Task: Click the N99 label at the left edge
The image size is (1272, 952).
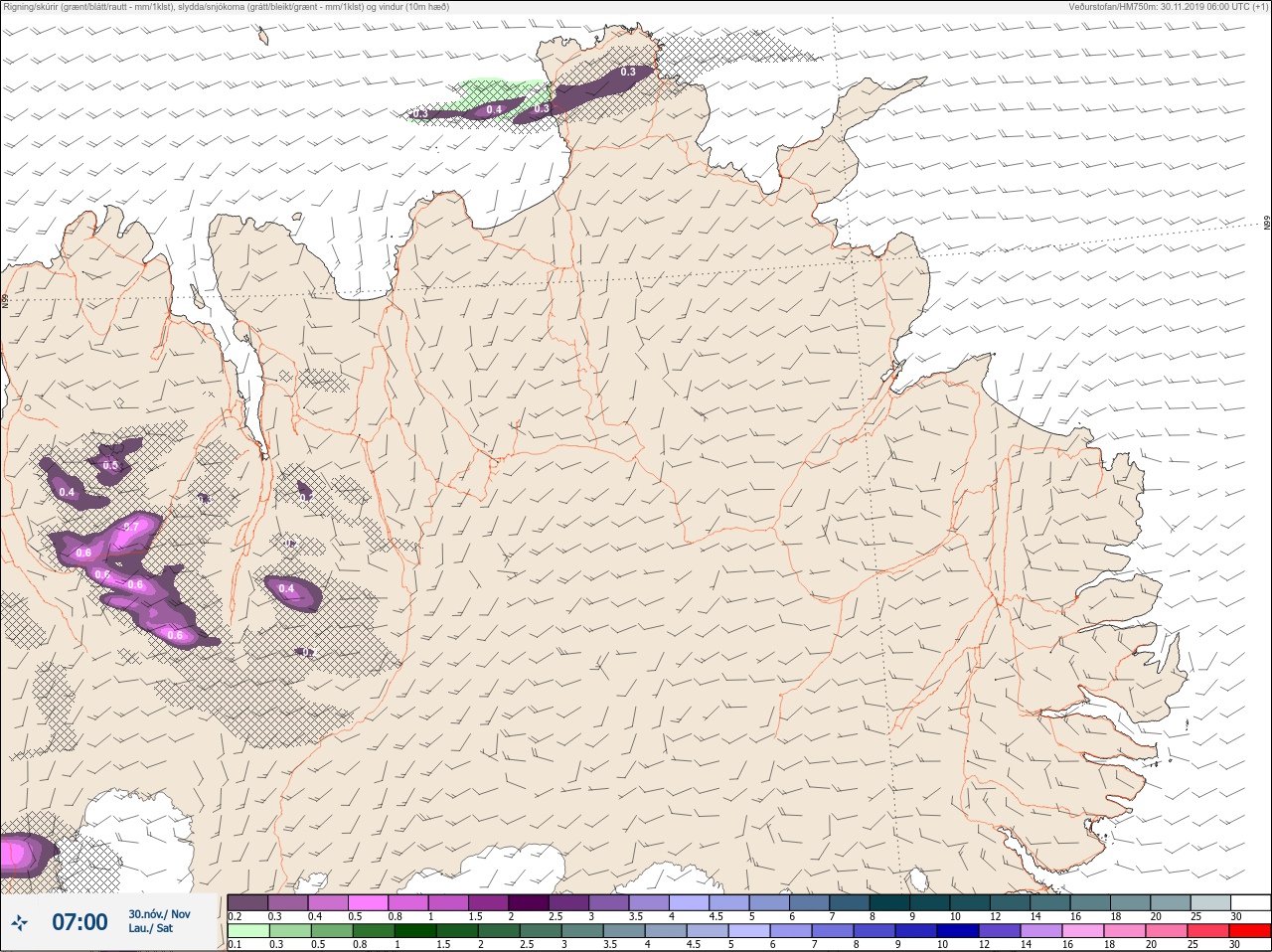Action: (5, 299)
